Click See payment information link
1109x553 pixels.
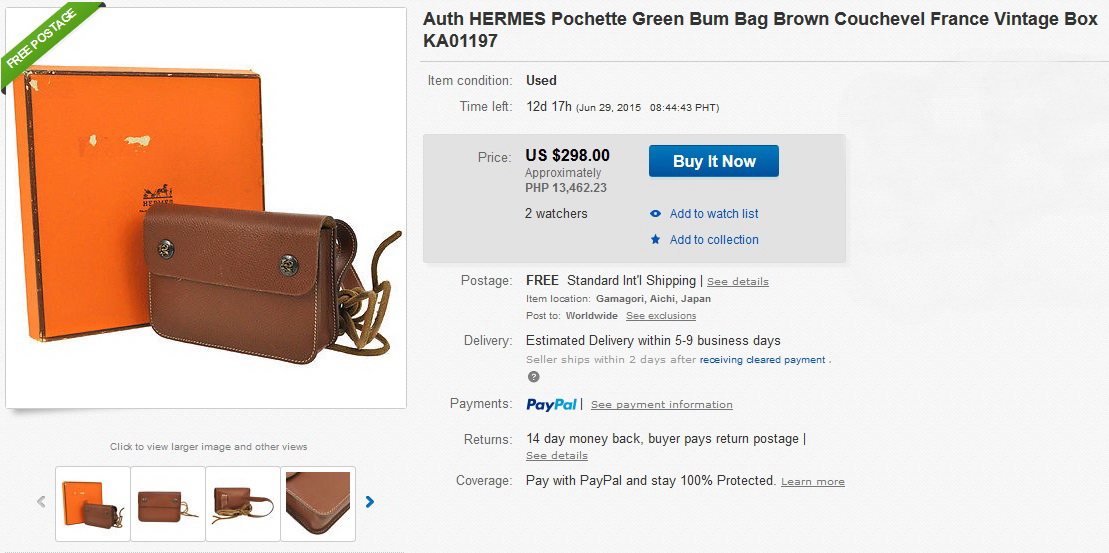pyautogui.click(x=662, y=405)
